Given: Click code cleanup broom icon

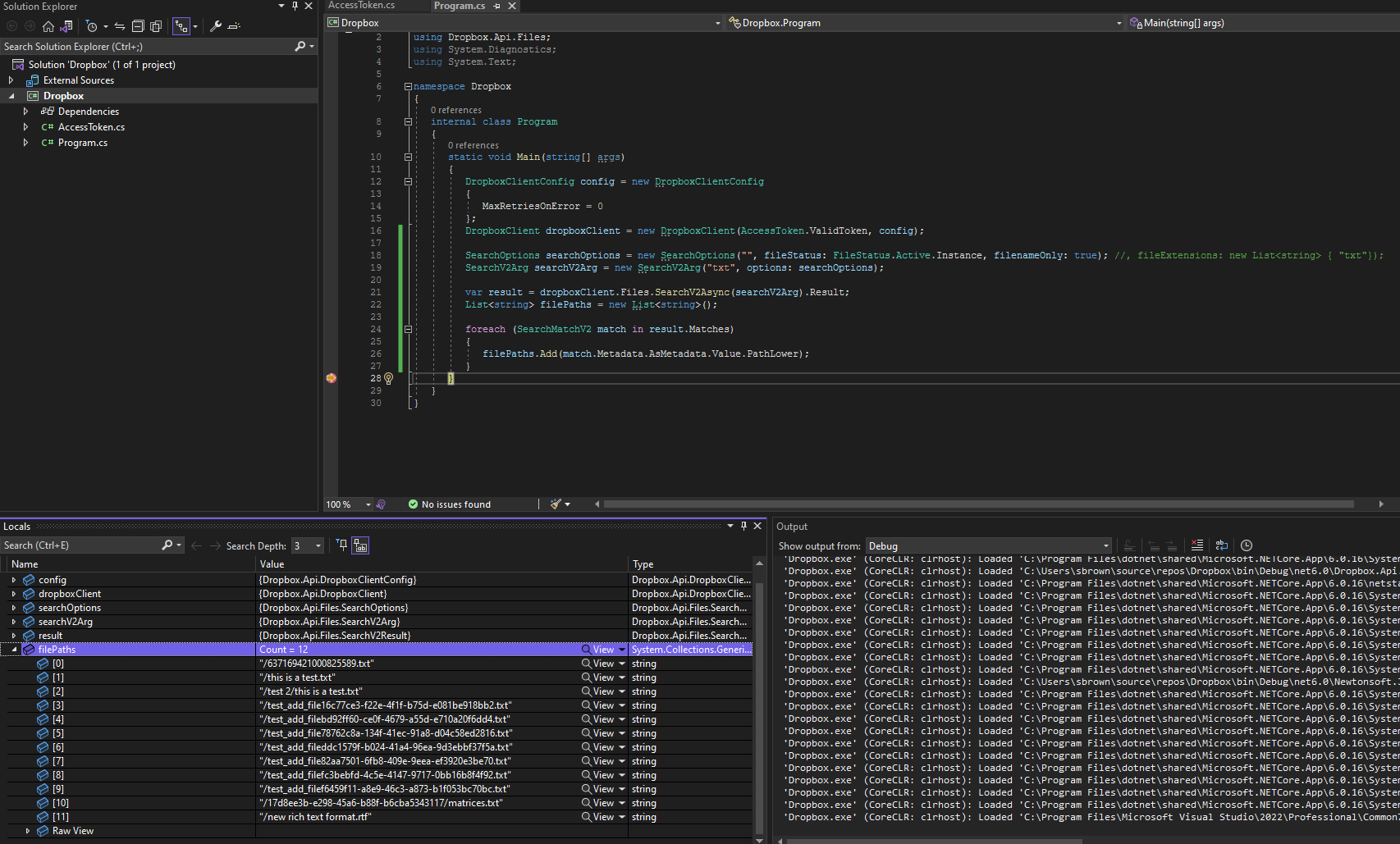Looking at the screenshot, I should coord(556,504).
